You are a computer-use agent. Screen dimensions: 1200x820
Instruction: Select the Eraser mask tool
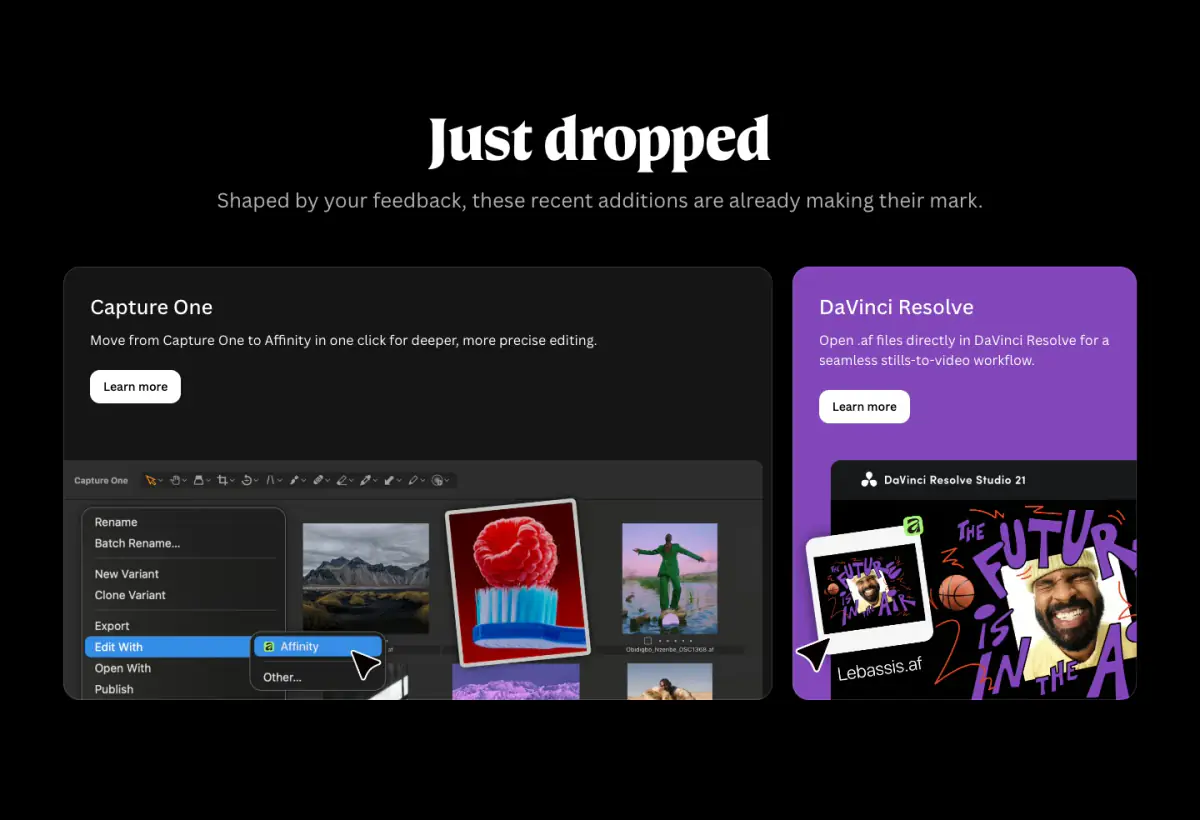[341, 481]
